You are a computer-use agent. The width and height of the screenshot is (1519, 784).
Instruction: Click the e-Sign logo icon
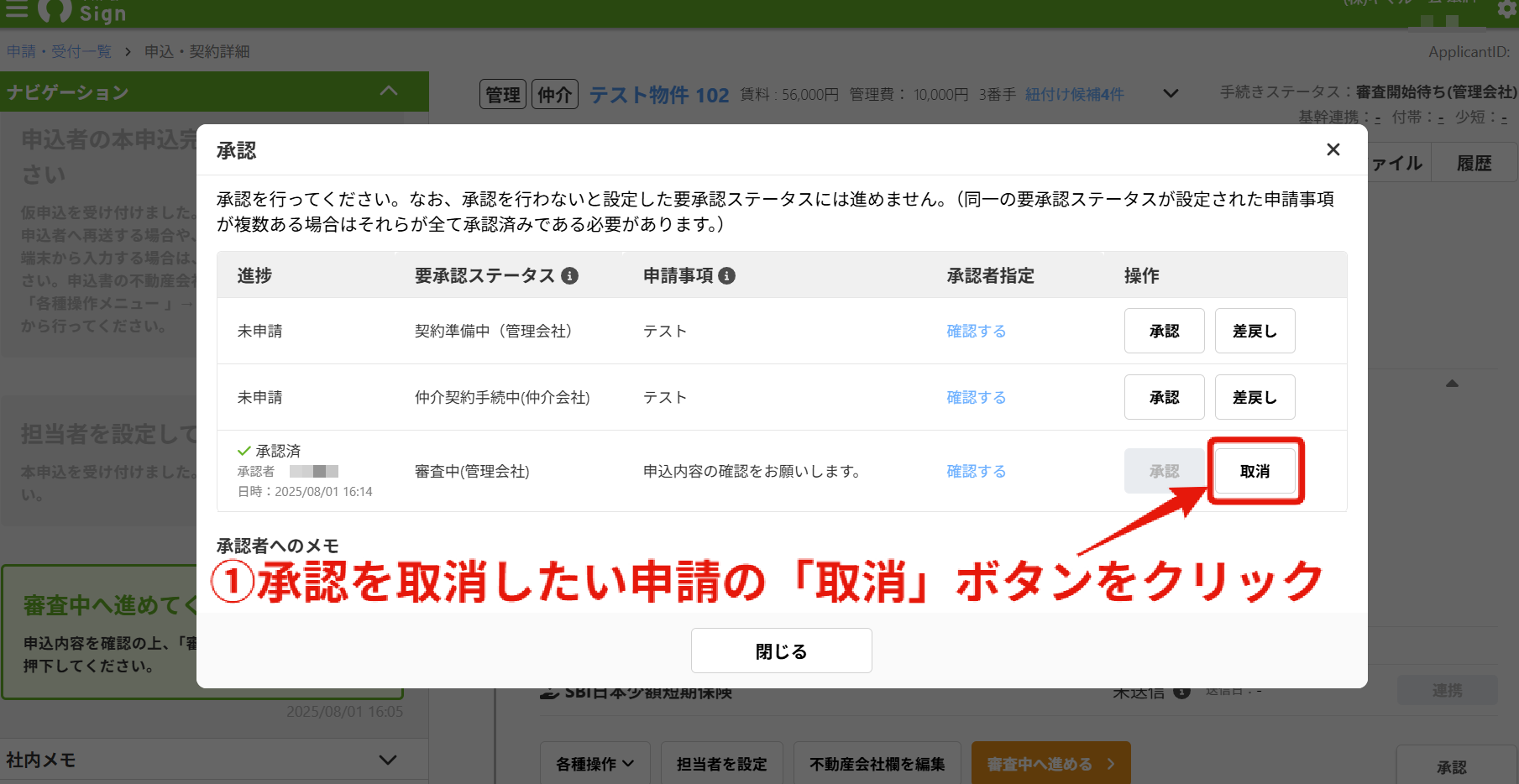(55, 10)
